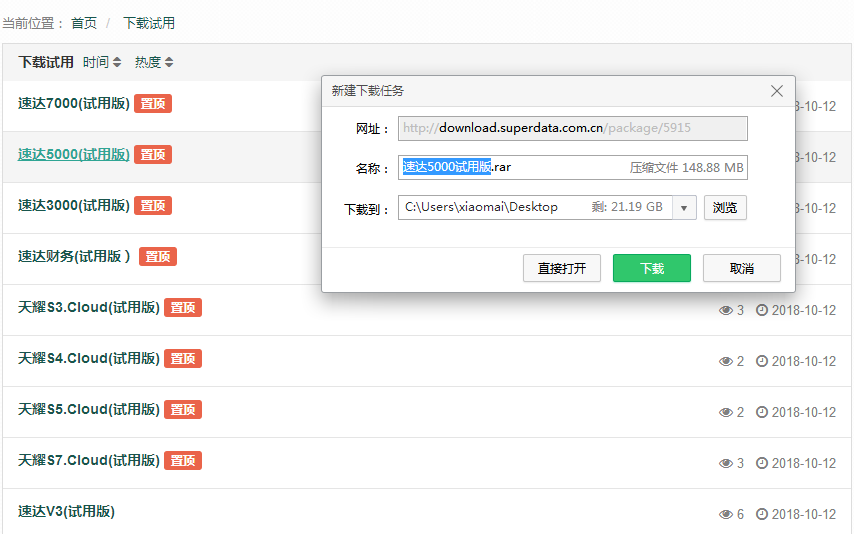Open the 速达7000(试用版) link
854x534 pixels.
pyautogui.click(x=74, y=103)
